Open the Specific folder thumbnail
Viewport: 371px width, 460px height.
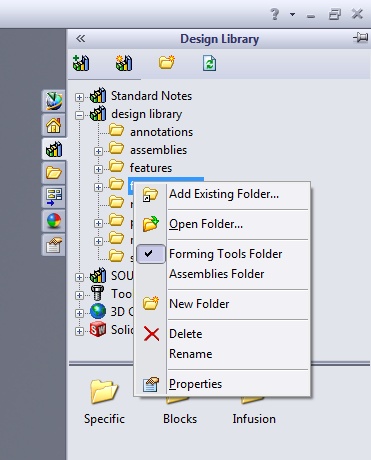click(x=104, y=402)
